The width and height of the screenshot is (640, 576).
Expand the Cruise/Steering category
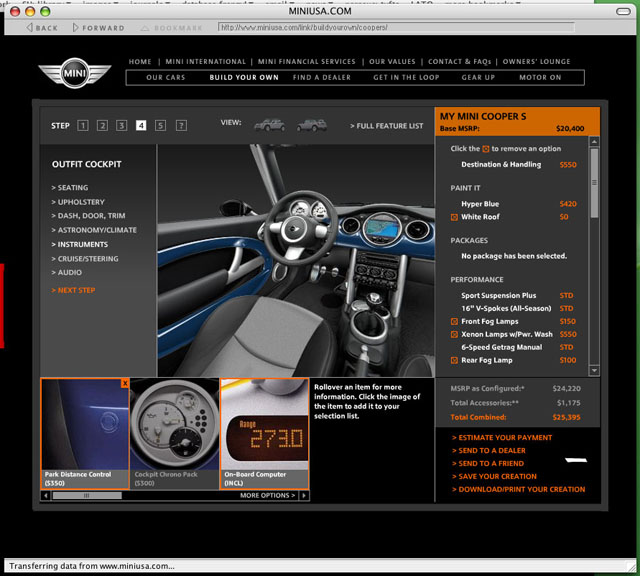(85, 258)
